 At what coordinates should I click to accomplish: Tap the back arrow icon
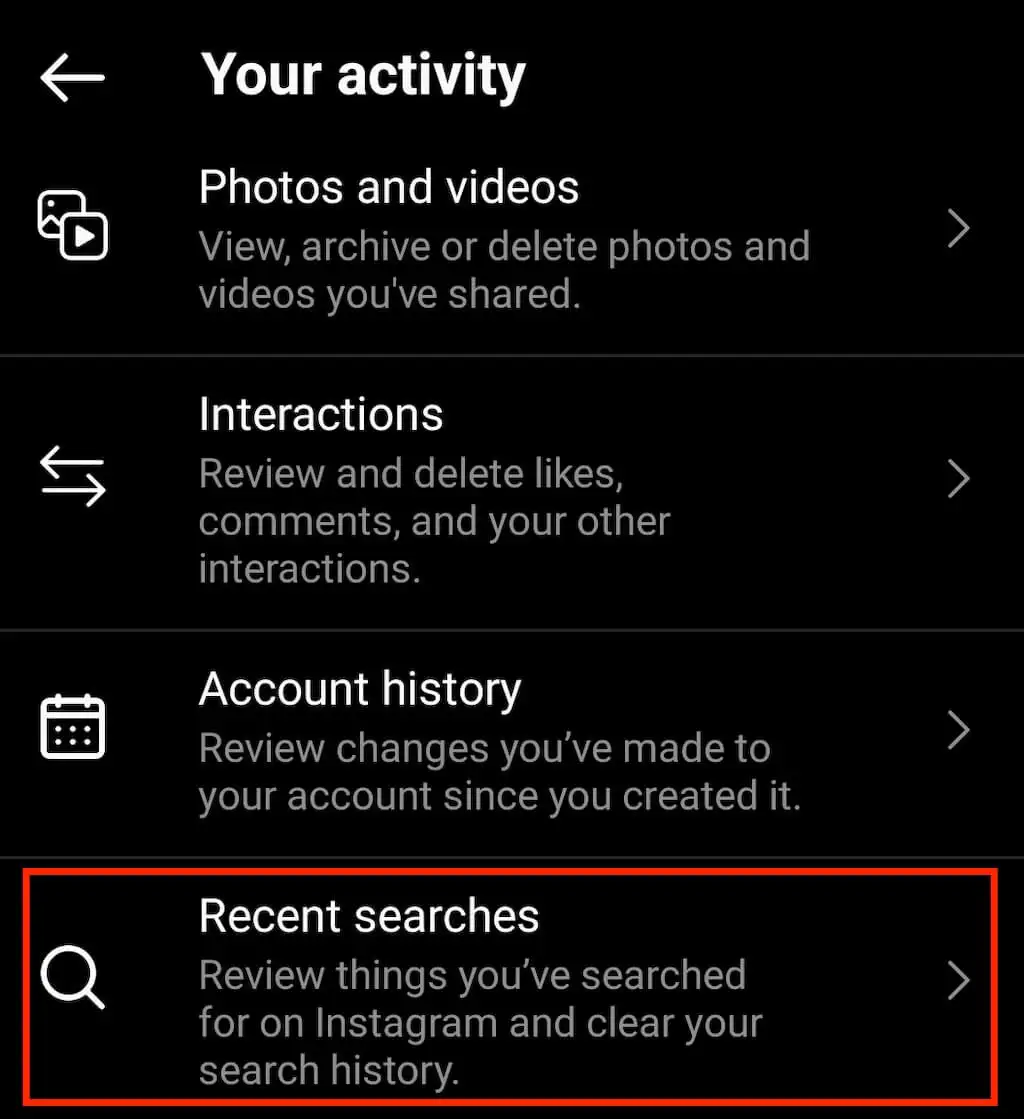point(72,77)
